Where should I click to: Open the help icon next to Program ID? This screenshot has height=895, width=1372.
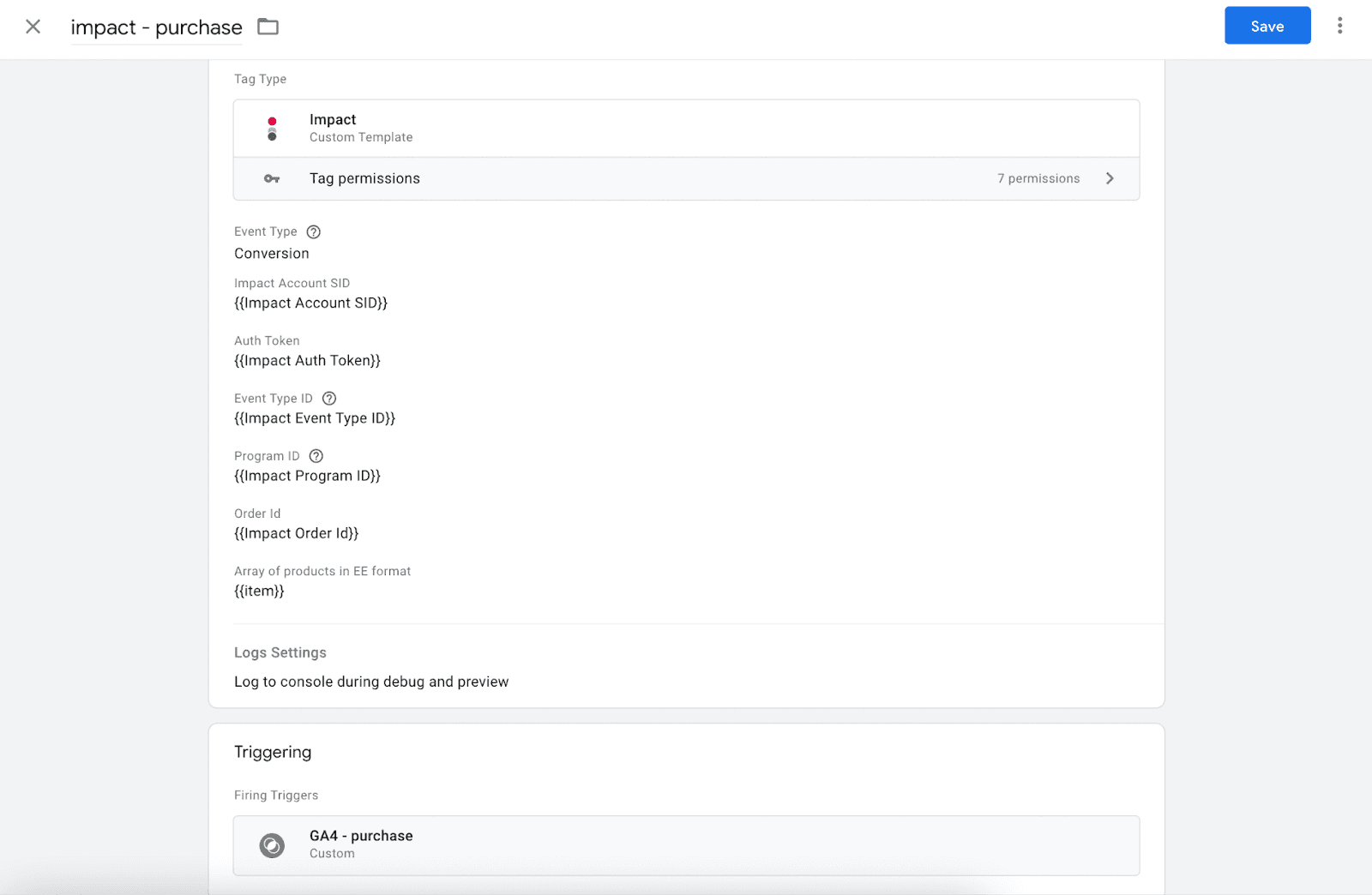(316, 455)
